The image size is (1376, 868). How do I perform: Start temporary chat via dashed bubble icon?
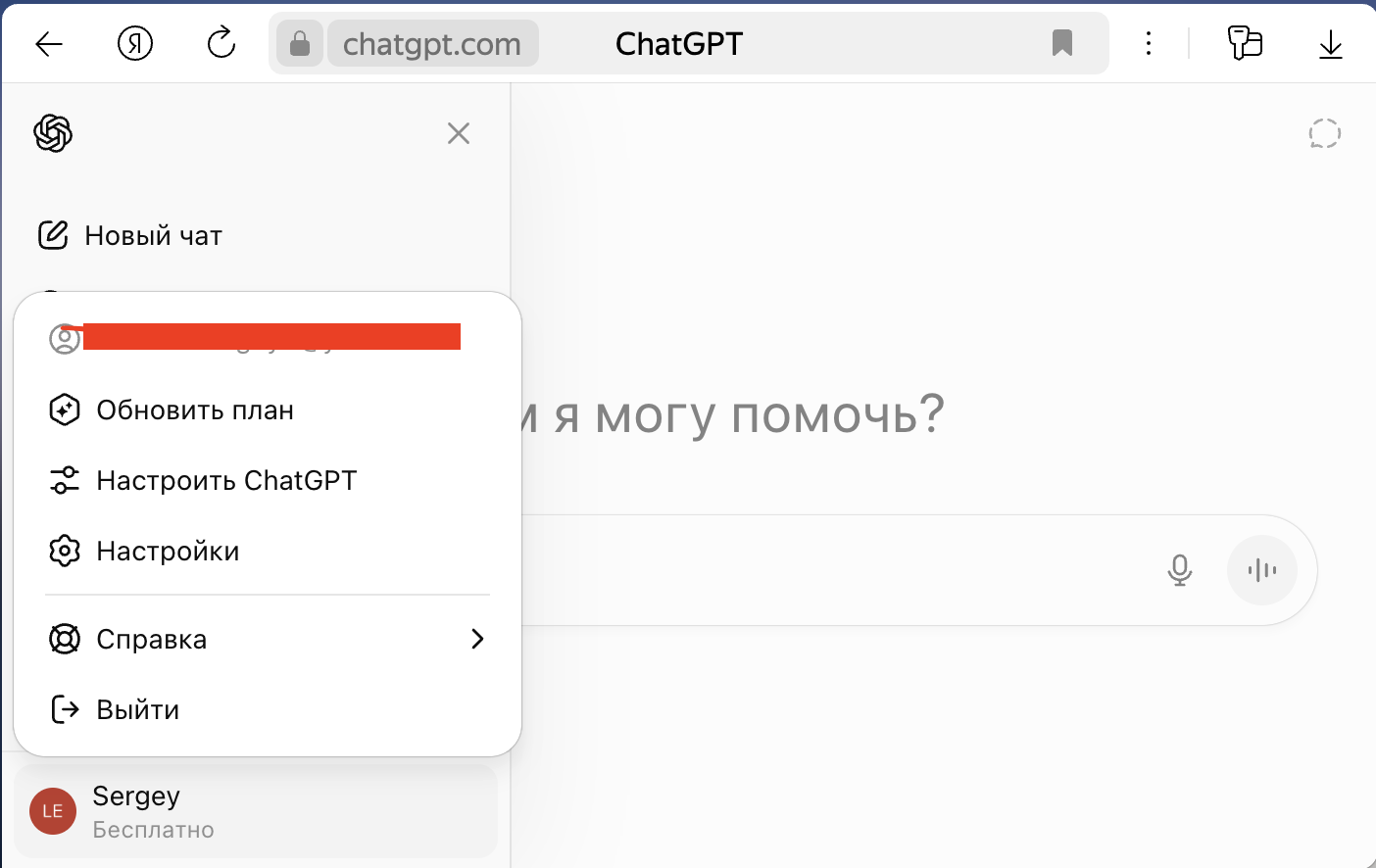point(1324,133)
